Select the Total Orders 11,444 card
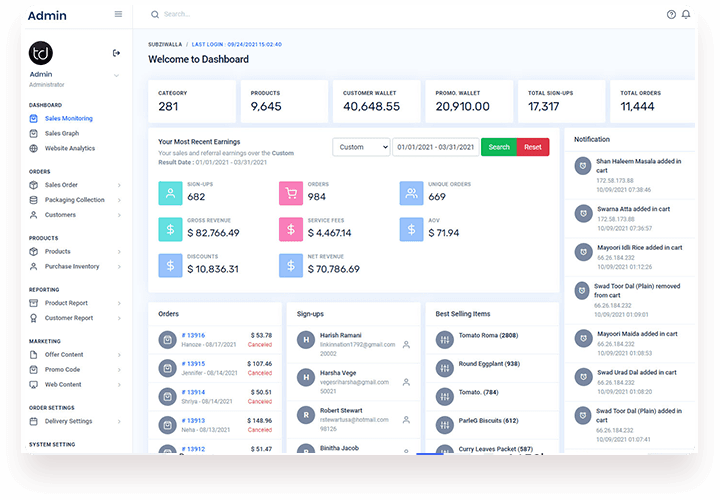Viewport: 720px width, 500px height. coord(652,101)
